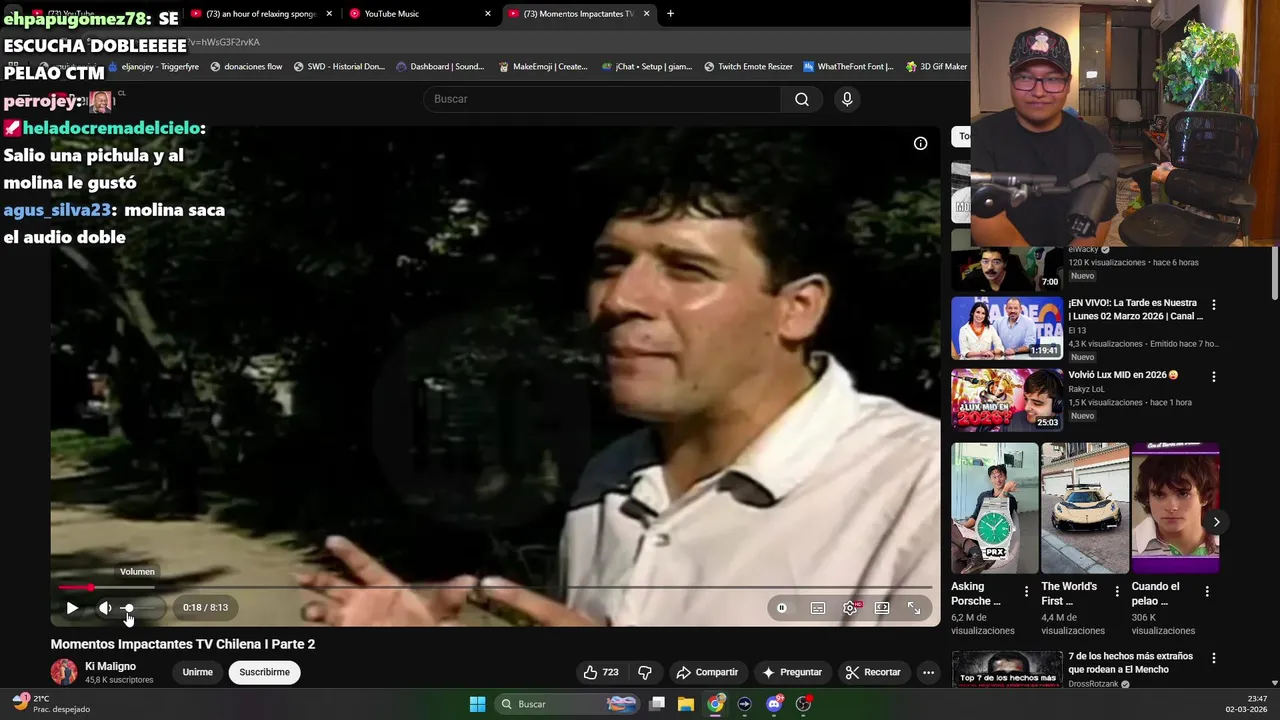Focus the YouTube Buscar search field

click(x=602, y=99)
